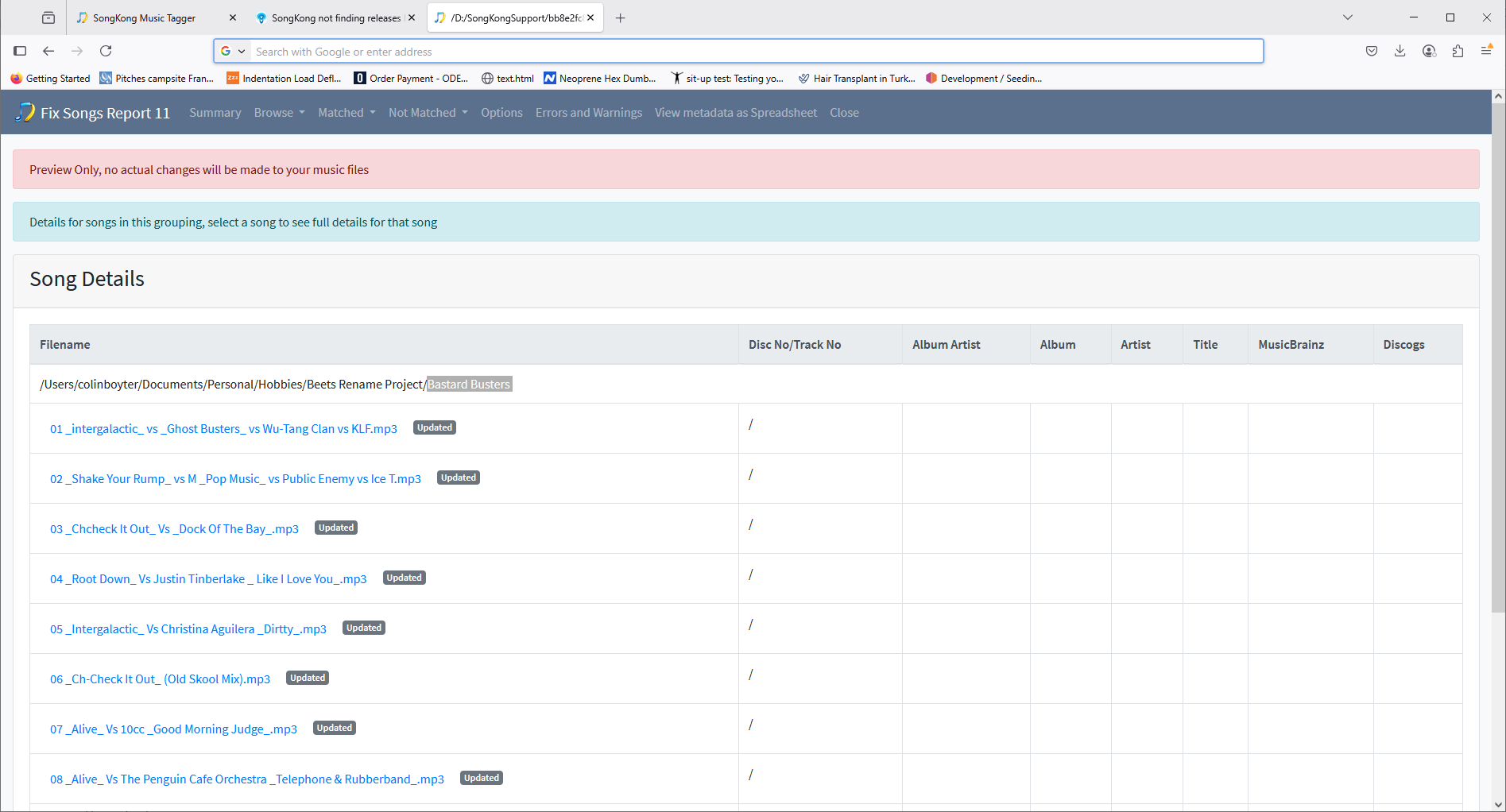The image size is (1506, 812).
Task: Open Errors and Warnings page
Action: tap(589, 113)
